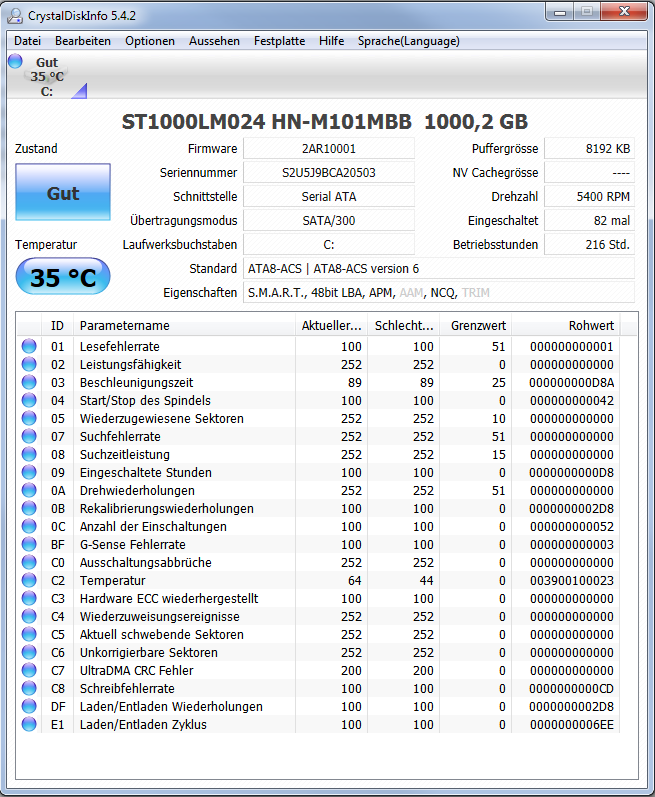Click status orb for Lesefehlerrate row
This screenshot has height=797, width=655.
(29, 346)
